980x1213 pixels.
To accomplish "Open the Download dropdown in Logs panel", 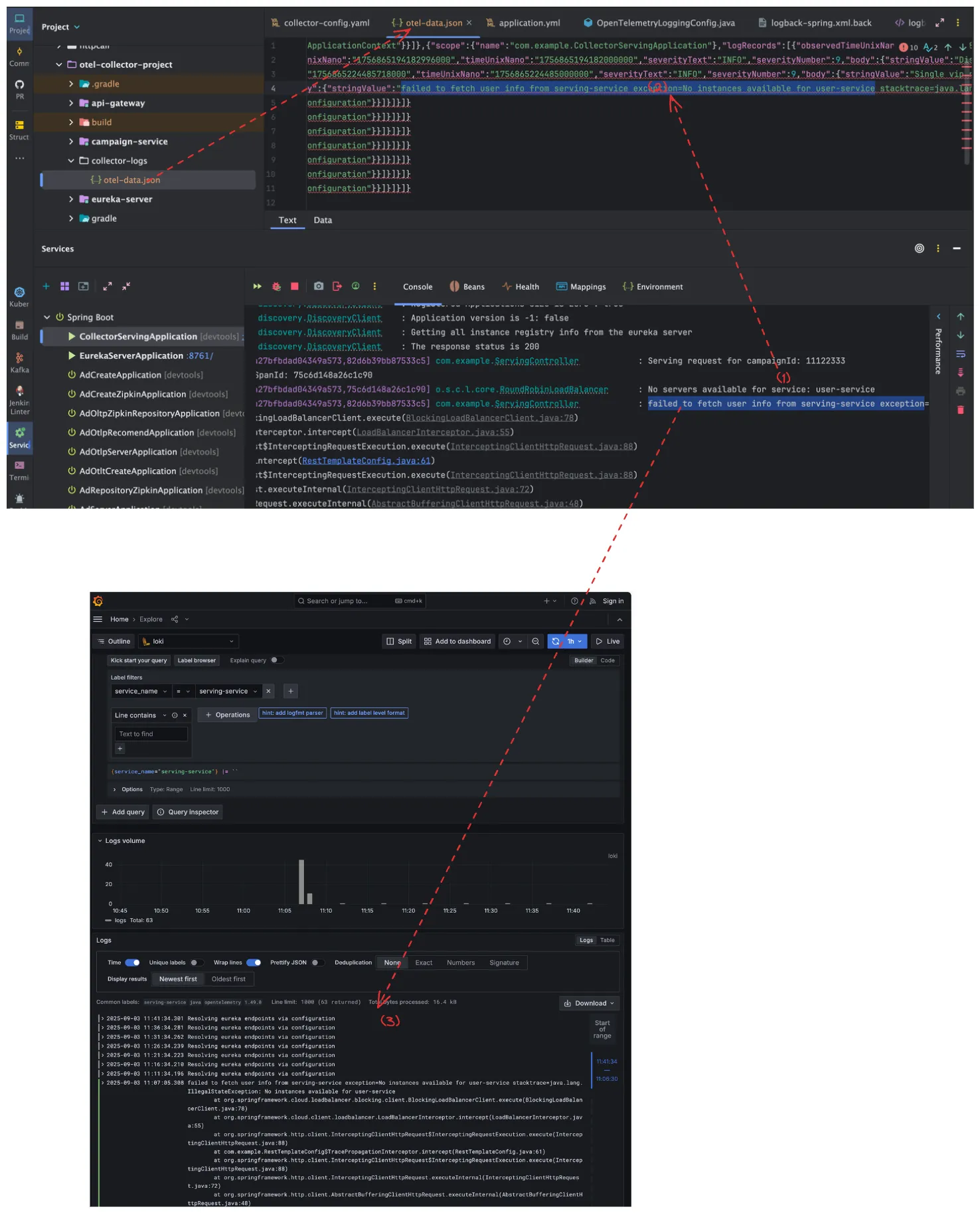I will 589,1003.
